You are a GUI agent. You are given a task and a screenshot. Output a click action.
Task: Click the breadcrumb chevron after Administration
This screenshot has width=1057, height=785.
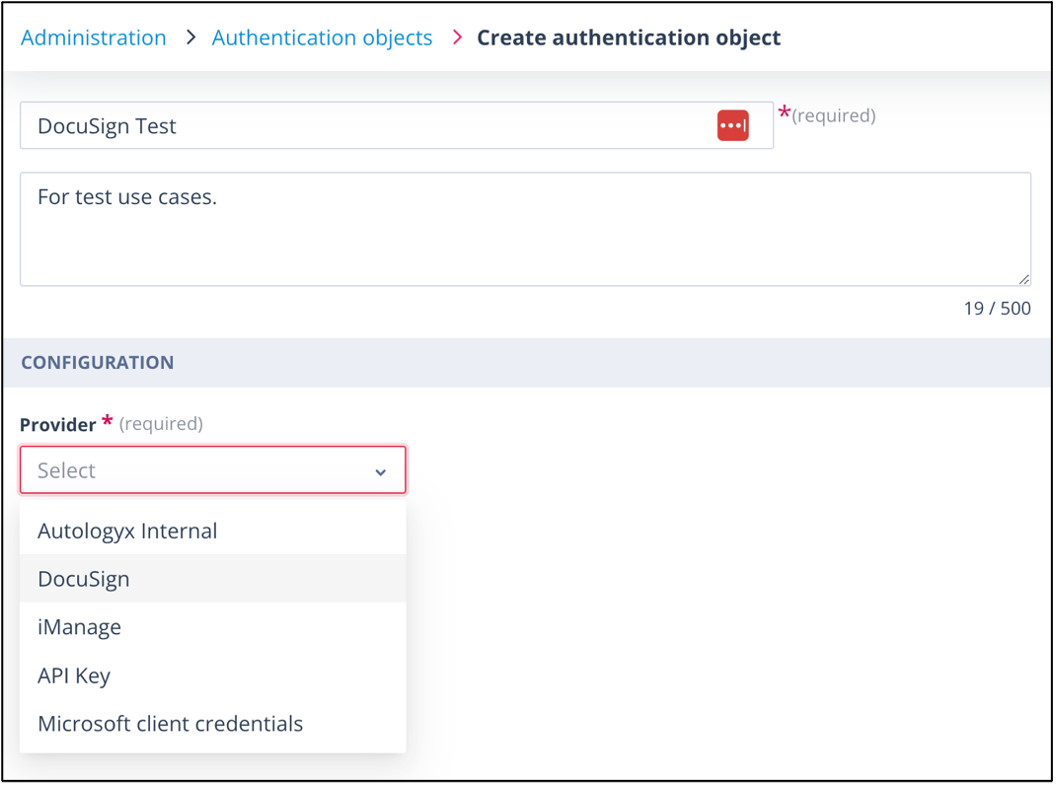coord(191,38)
